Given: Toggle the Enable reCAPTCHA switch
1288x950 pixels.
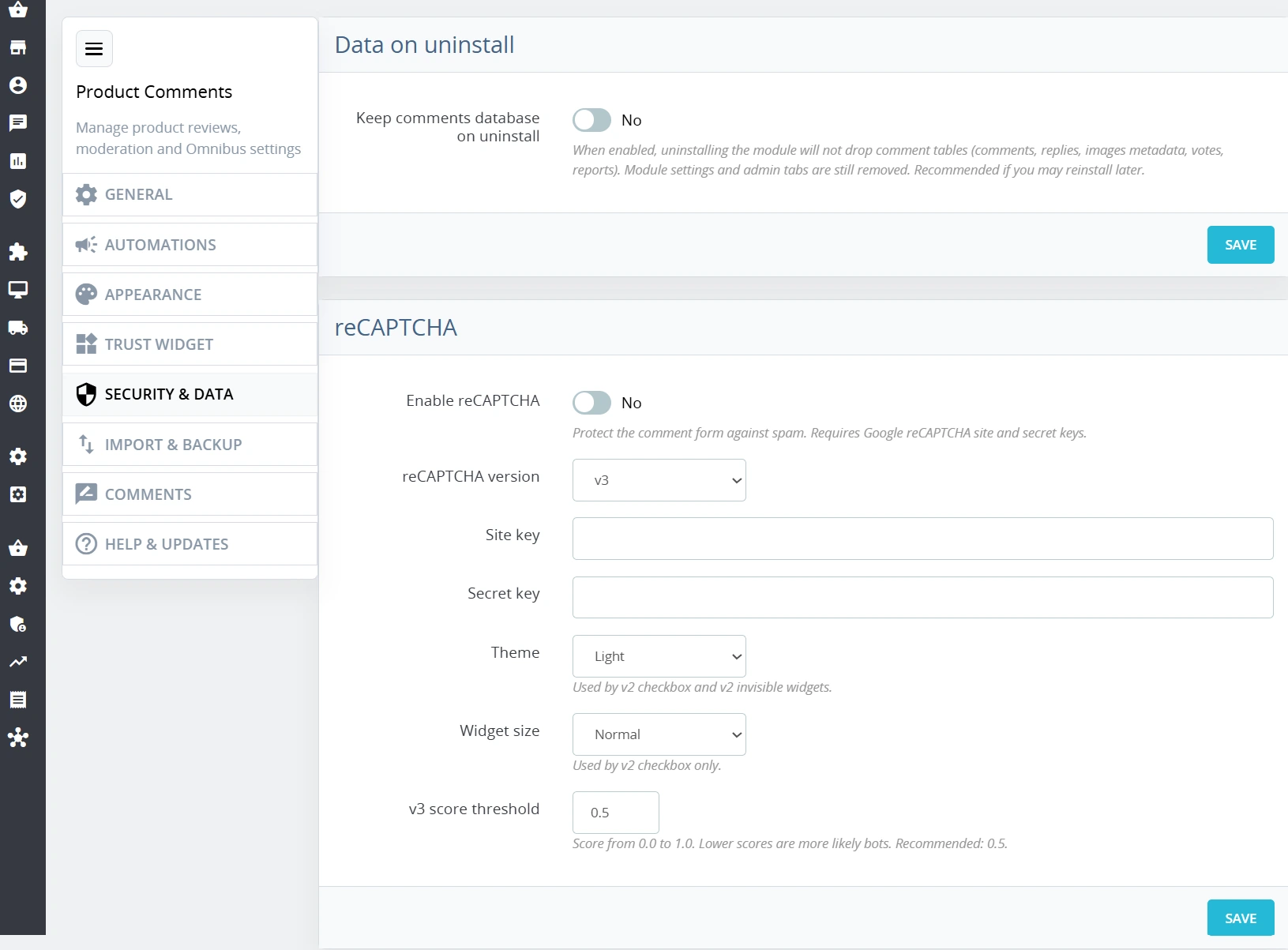Looking at the screenshot, I should click(591, 403).
